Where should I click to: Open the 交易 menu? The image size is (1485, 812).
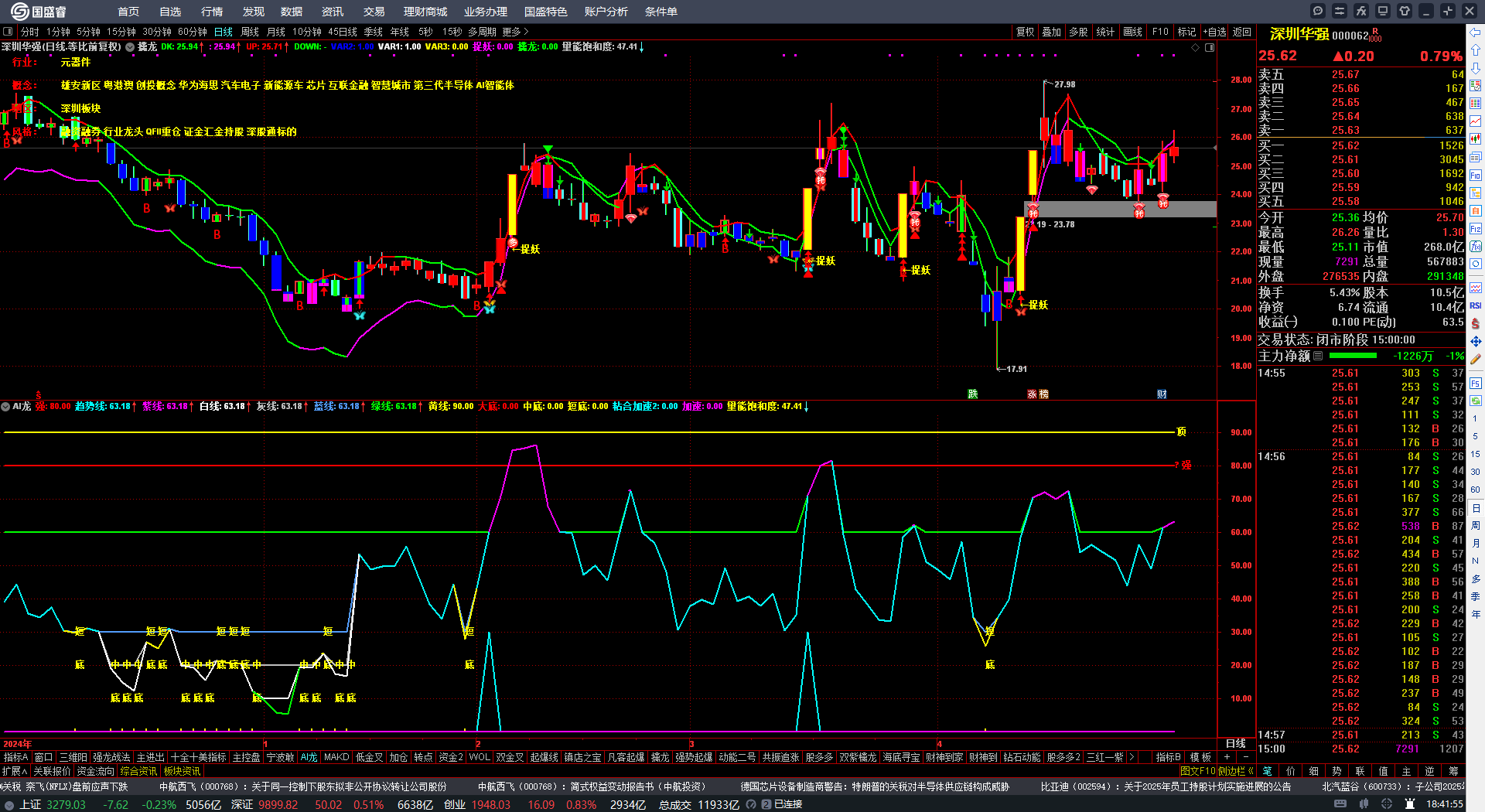374,12
